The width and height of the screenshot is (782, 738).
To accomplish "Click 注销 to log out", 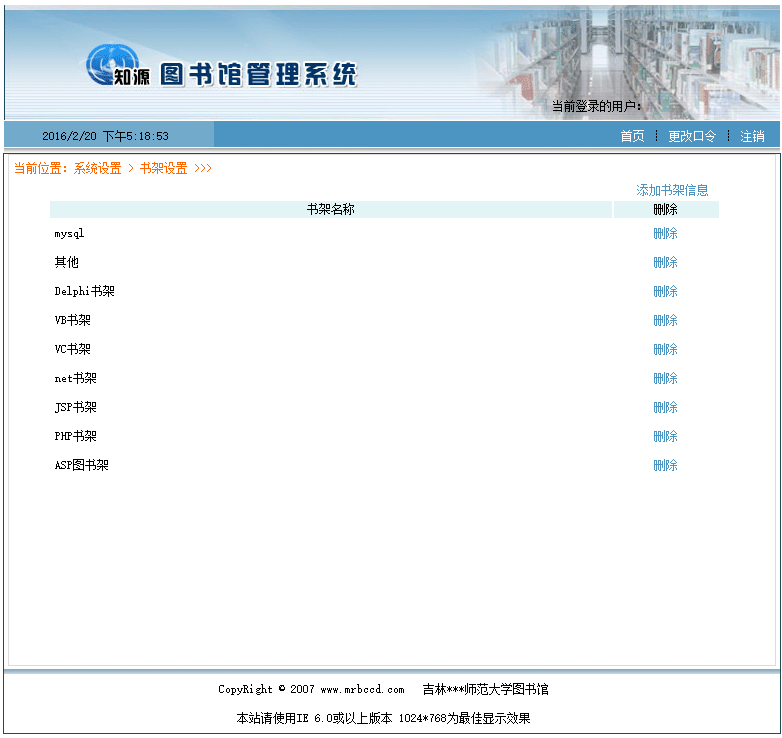I will point(752,136).
